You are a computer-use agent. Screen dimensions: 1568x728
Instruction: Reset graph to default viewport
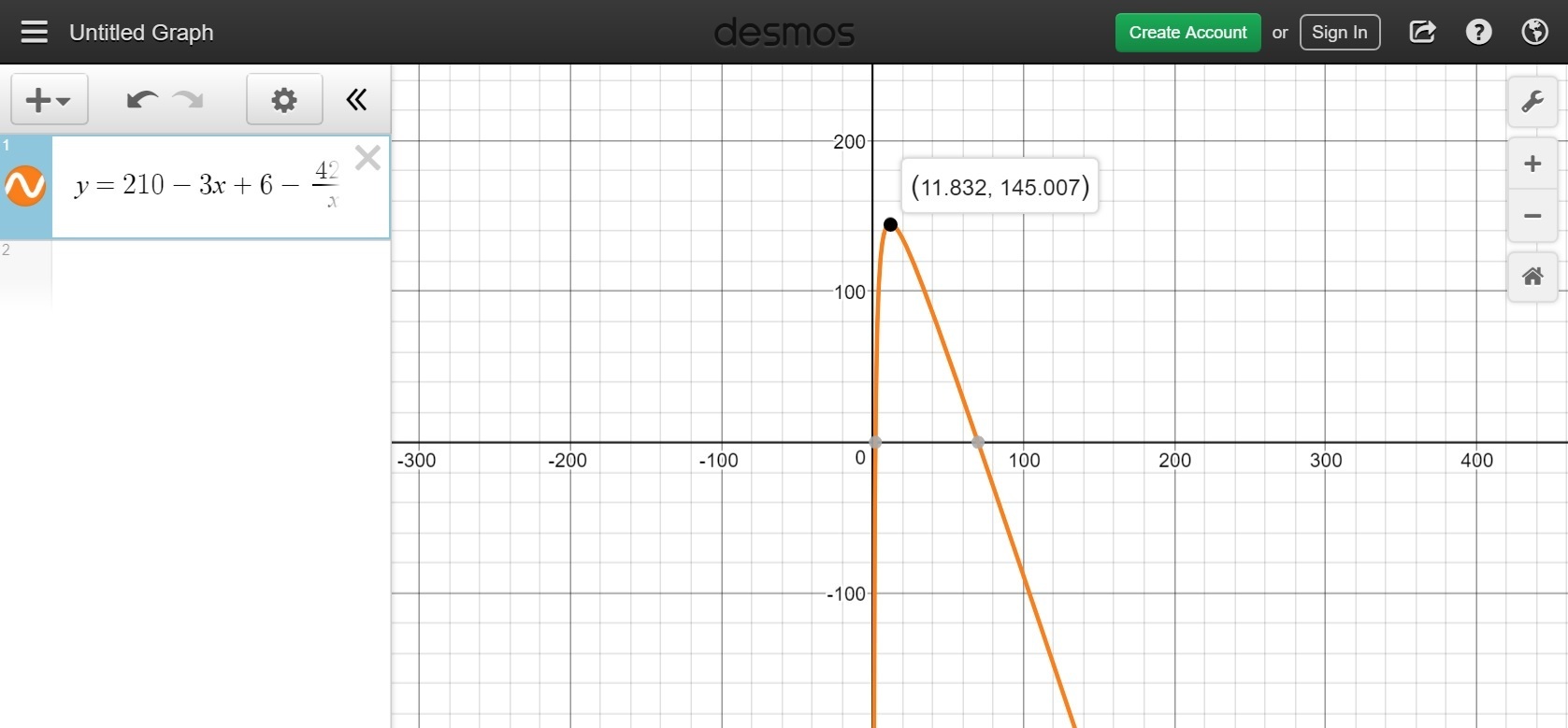[1532, 277]
